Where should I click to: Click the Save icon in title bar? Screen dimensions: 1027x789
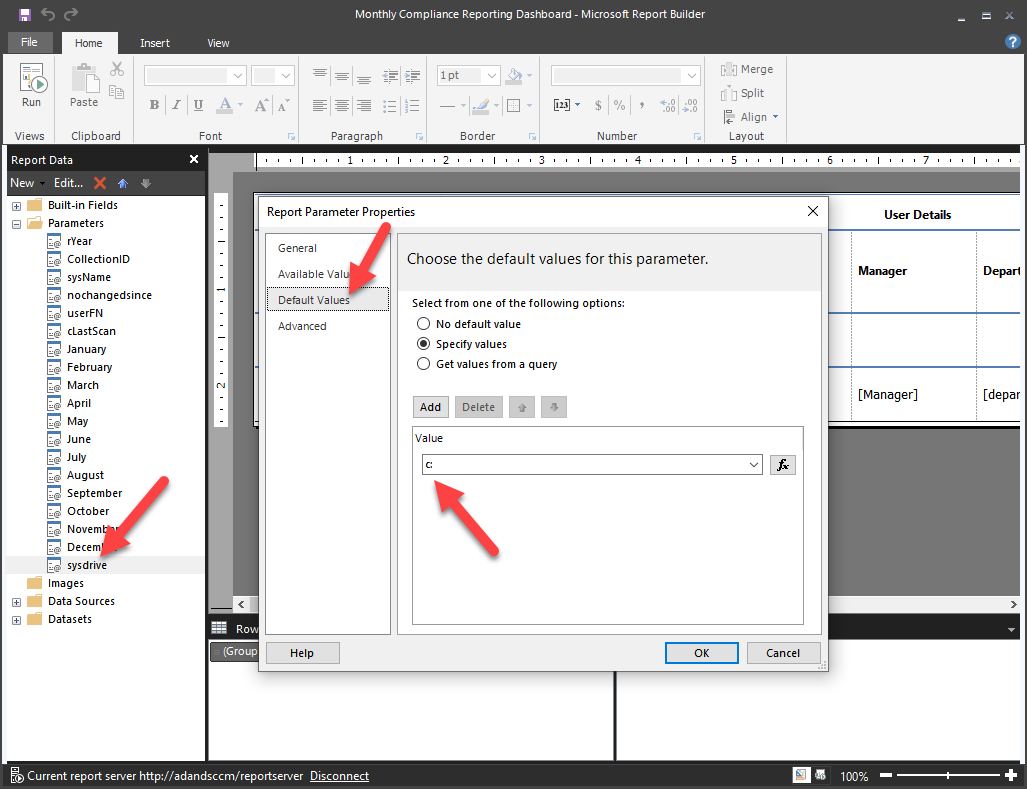pyautogui.click(x=25, y=14)
